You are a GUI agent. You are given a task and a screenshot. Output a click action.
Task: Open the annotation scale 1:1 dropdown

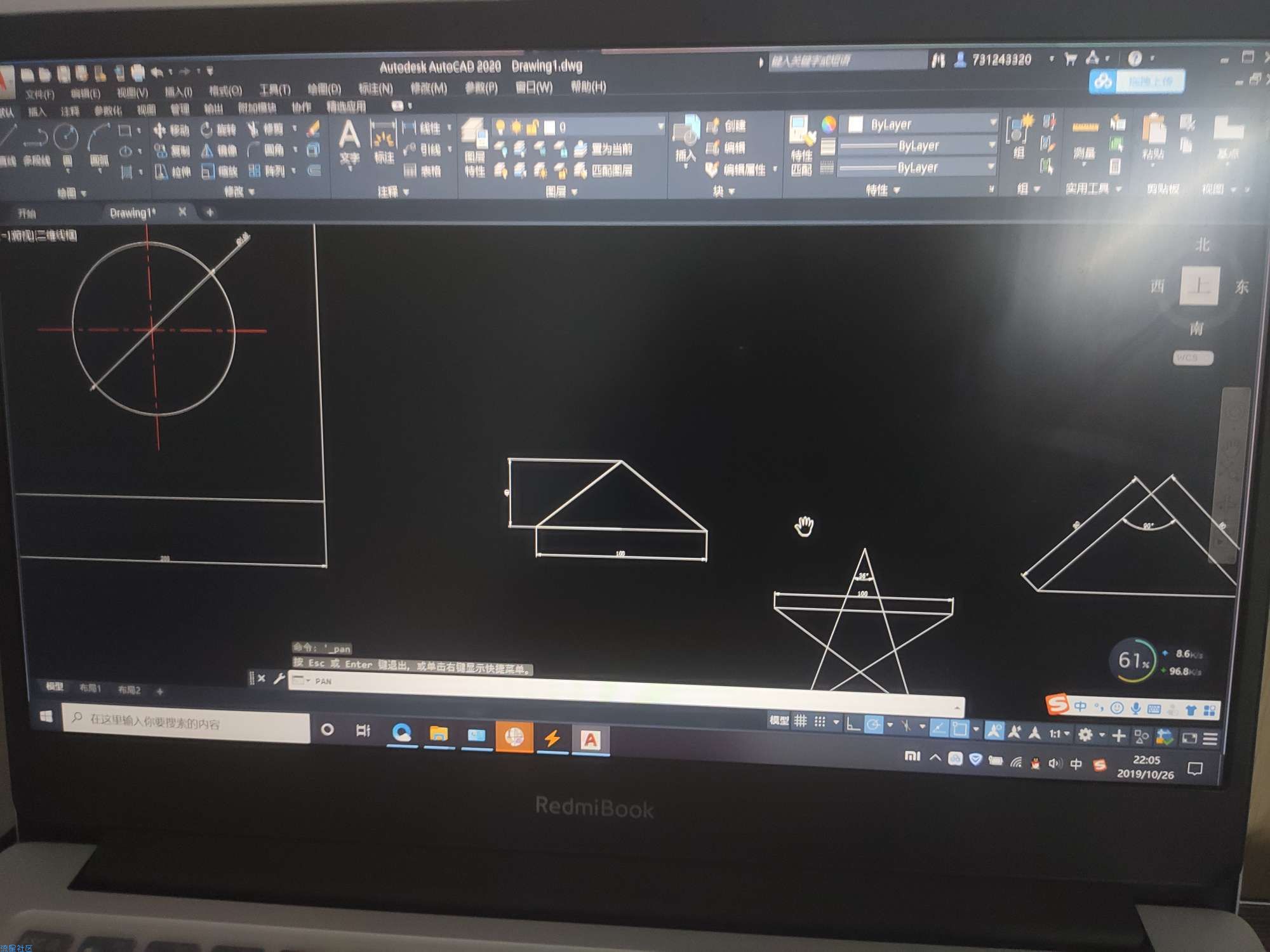click(x=1059, y=734)
